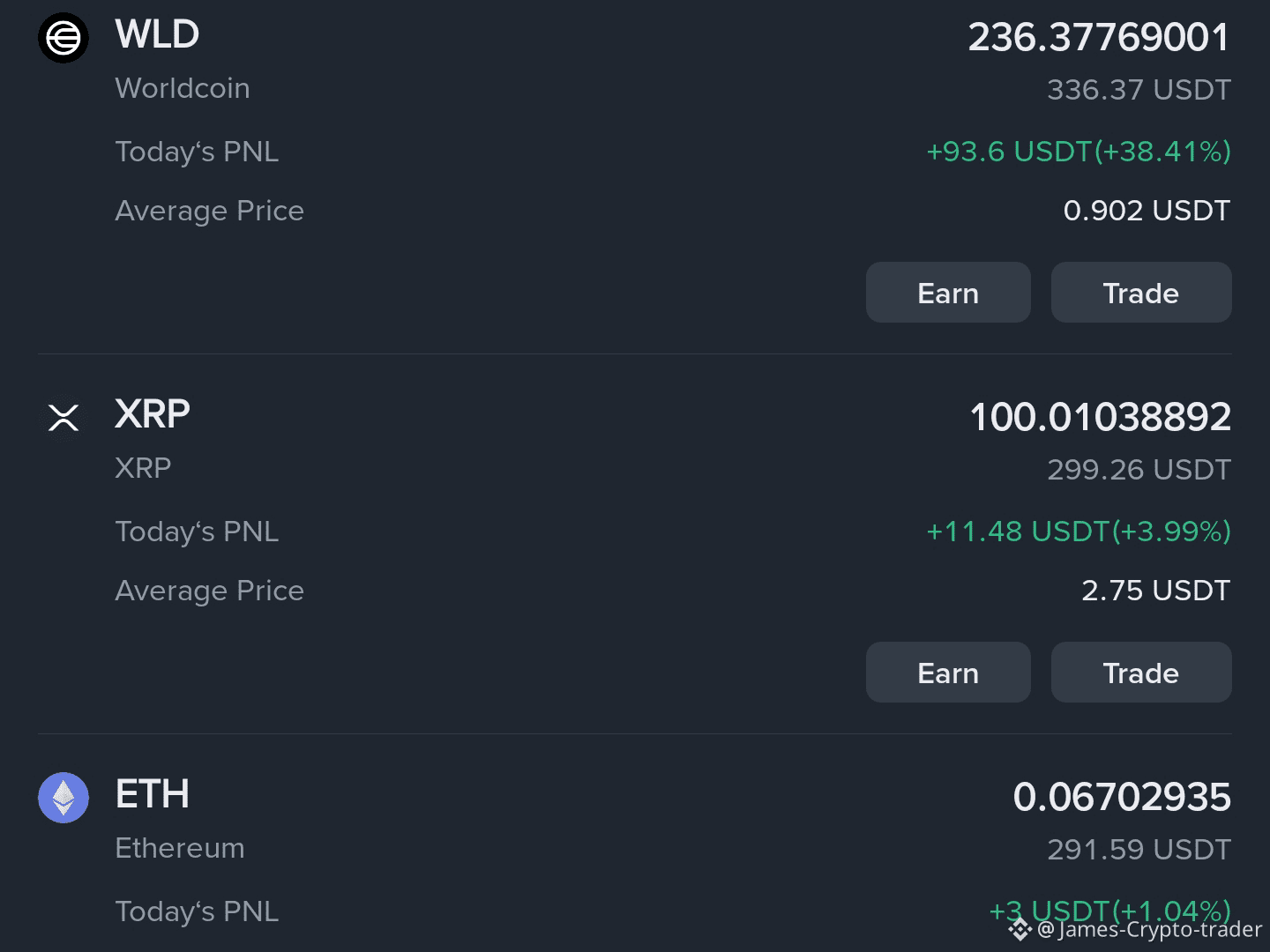Click the Binance watermark logo icon
This screenshot has height=952, width=1270.
coord(1020,929)
